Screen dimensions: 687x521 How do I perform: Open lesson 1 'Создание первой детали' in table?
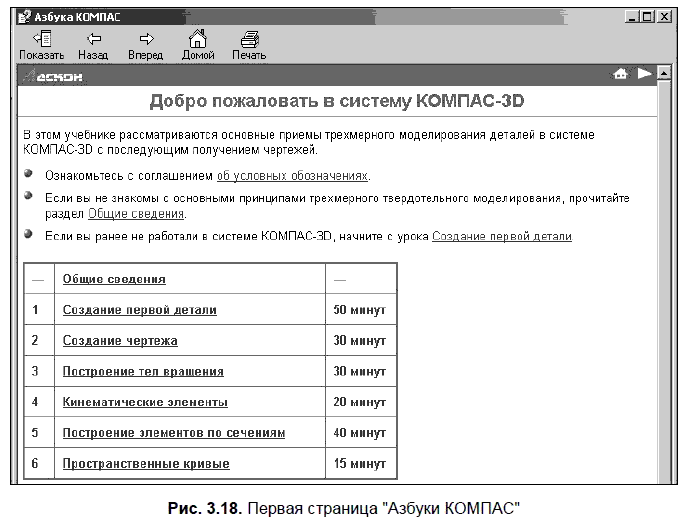(x=140, y=310)
